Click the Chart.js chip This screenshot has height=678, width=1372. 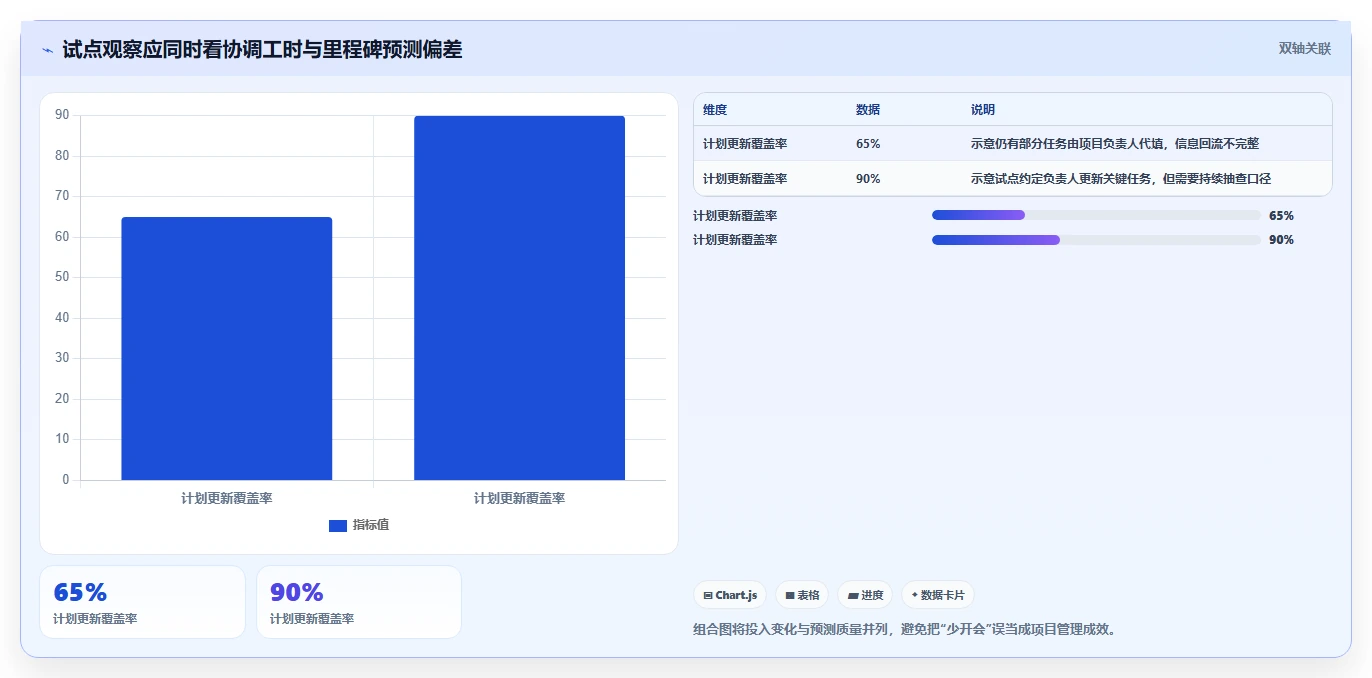tap(730, 595)
